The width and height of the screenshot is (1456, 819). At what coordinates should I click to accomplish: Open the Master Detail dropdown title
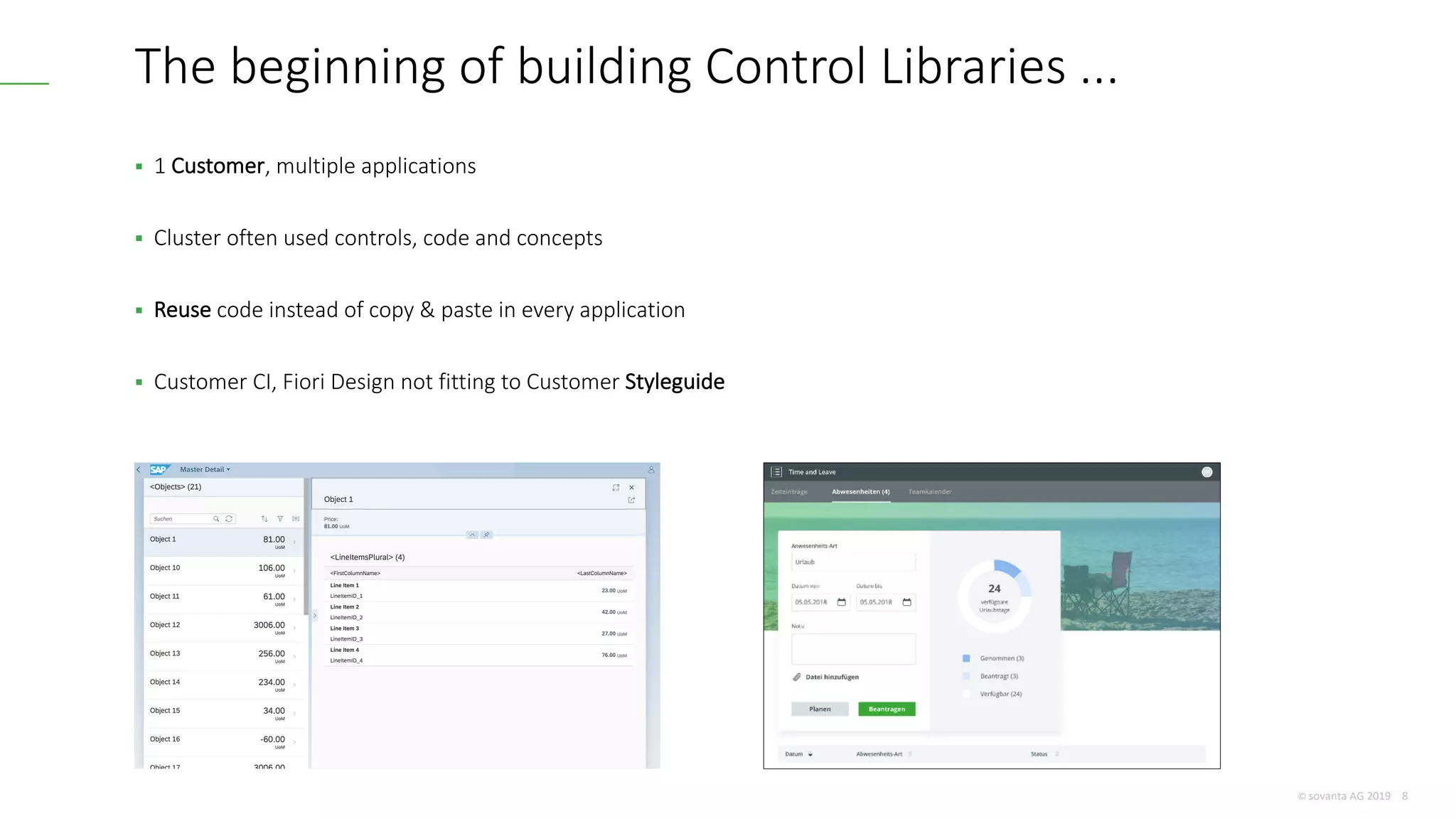click(205, 469)
